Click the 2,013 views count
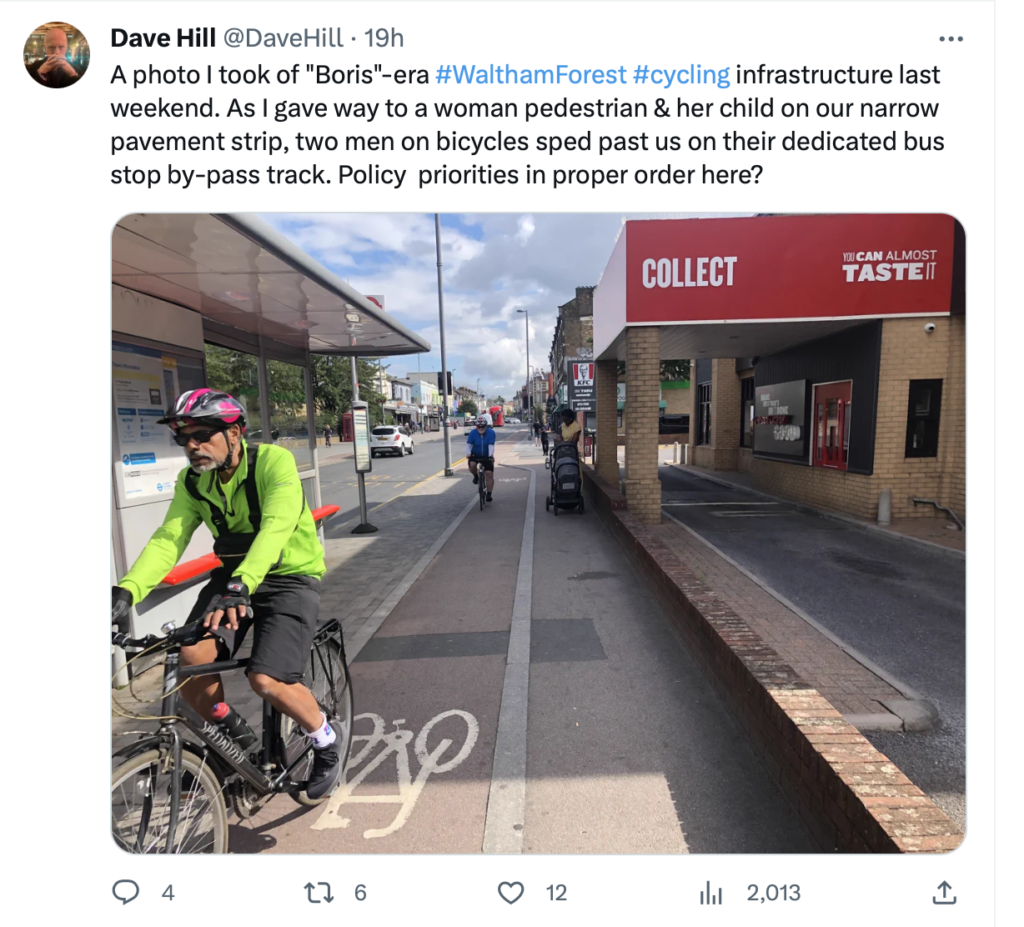This screenshot has width=1024, height=927. coord(773,893)
